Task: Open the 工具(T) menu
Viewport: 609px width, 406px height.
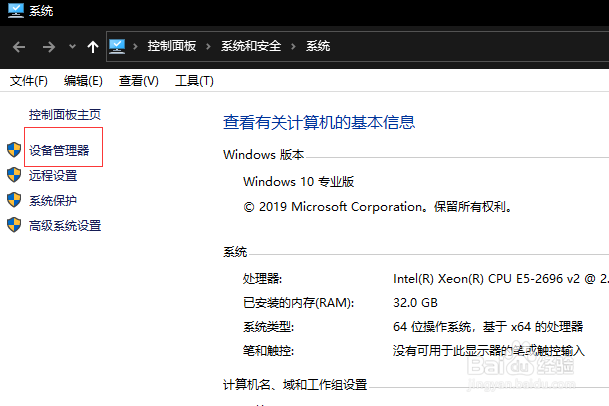Action: 194,81
